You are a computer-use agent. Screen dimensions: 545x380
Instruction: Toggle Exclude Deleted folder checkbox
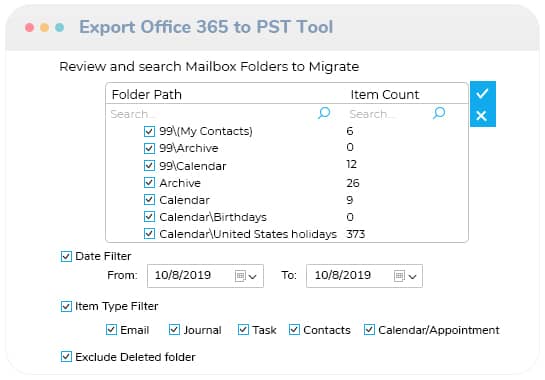point(66,357)
